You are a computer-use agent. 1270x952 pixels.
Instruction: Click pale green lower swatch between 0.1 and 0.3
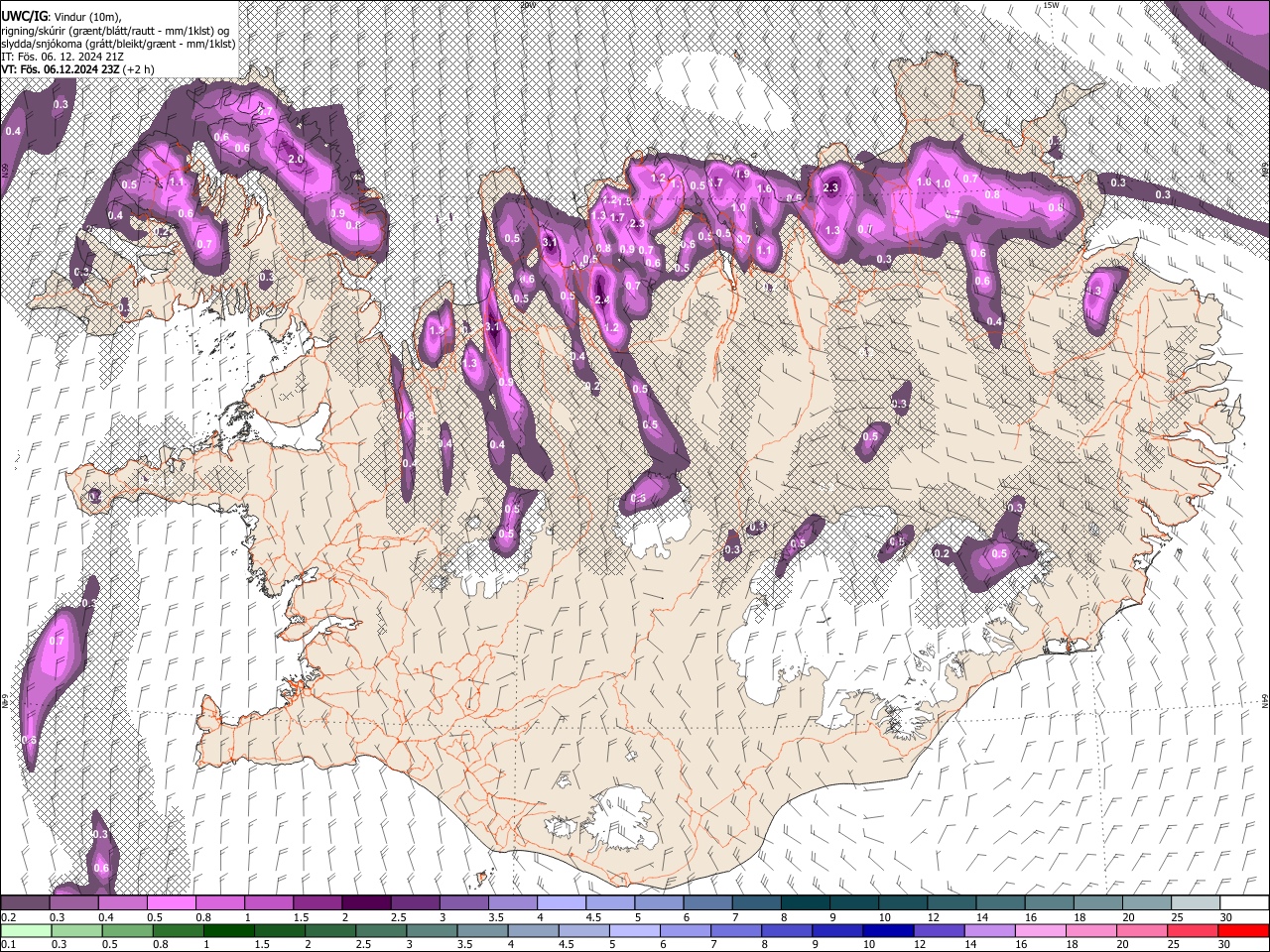(25, 930)
